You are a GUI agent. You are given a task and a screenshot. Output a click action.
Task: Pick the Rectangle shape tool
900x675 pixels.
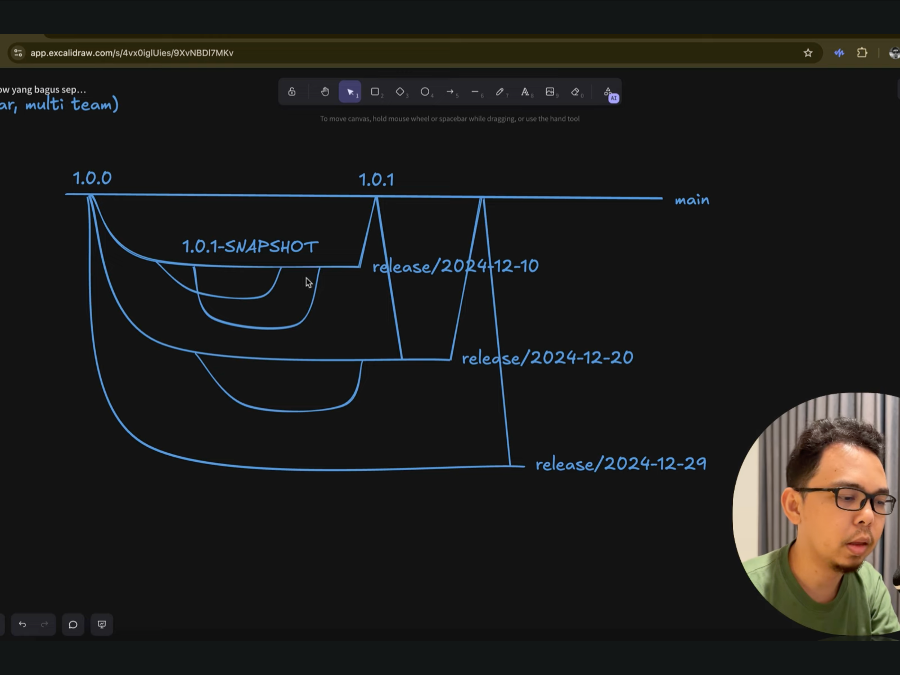pyautogui.click(x=375, y=92)
